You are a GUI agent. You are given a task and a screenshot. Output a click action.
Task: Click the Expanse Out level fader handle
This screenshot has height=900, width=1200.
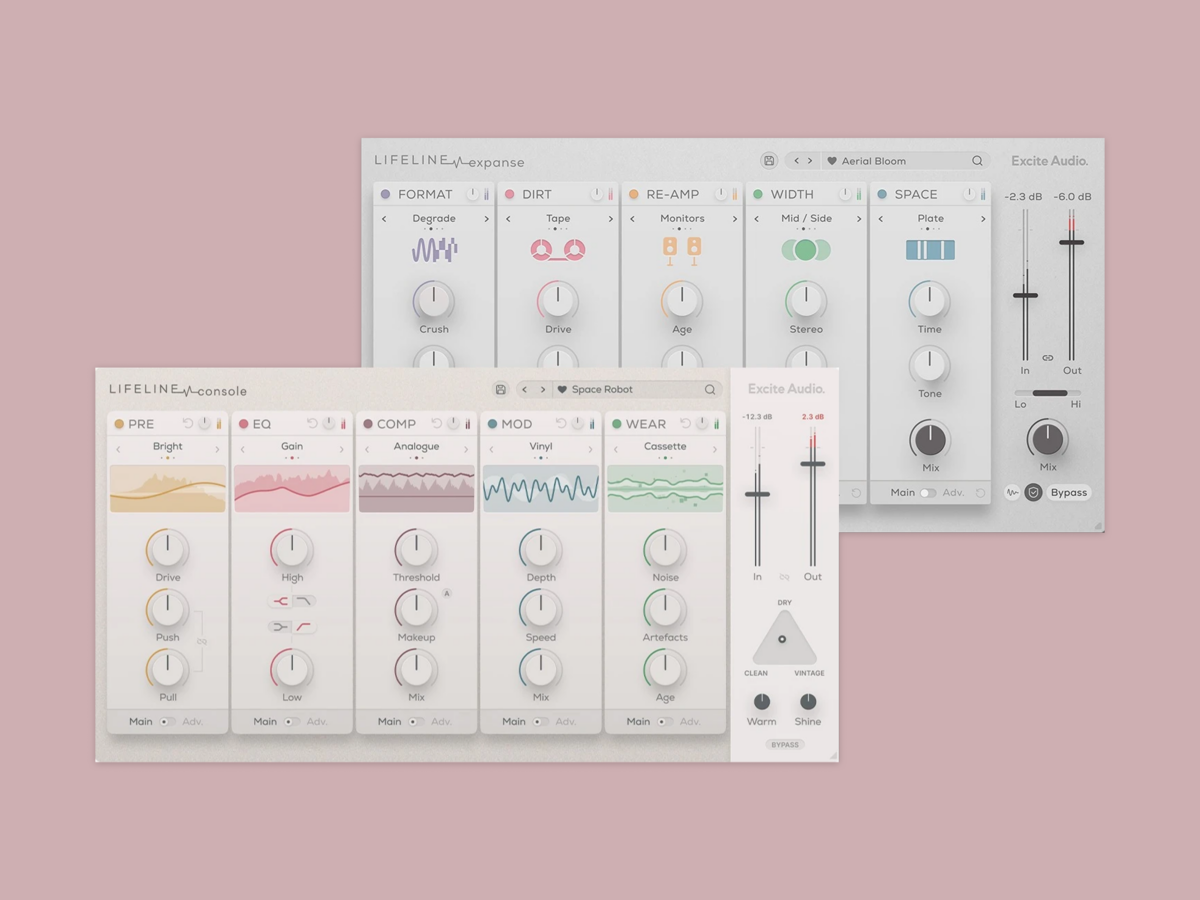click(1072, 242)
